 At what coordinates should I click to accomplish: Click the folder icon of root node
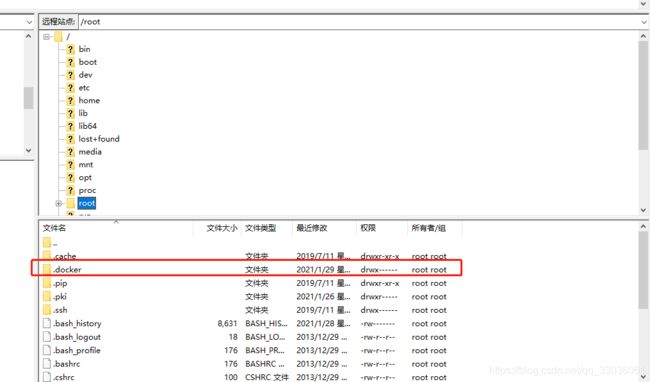[x=70, y=203]
